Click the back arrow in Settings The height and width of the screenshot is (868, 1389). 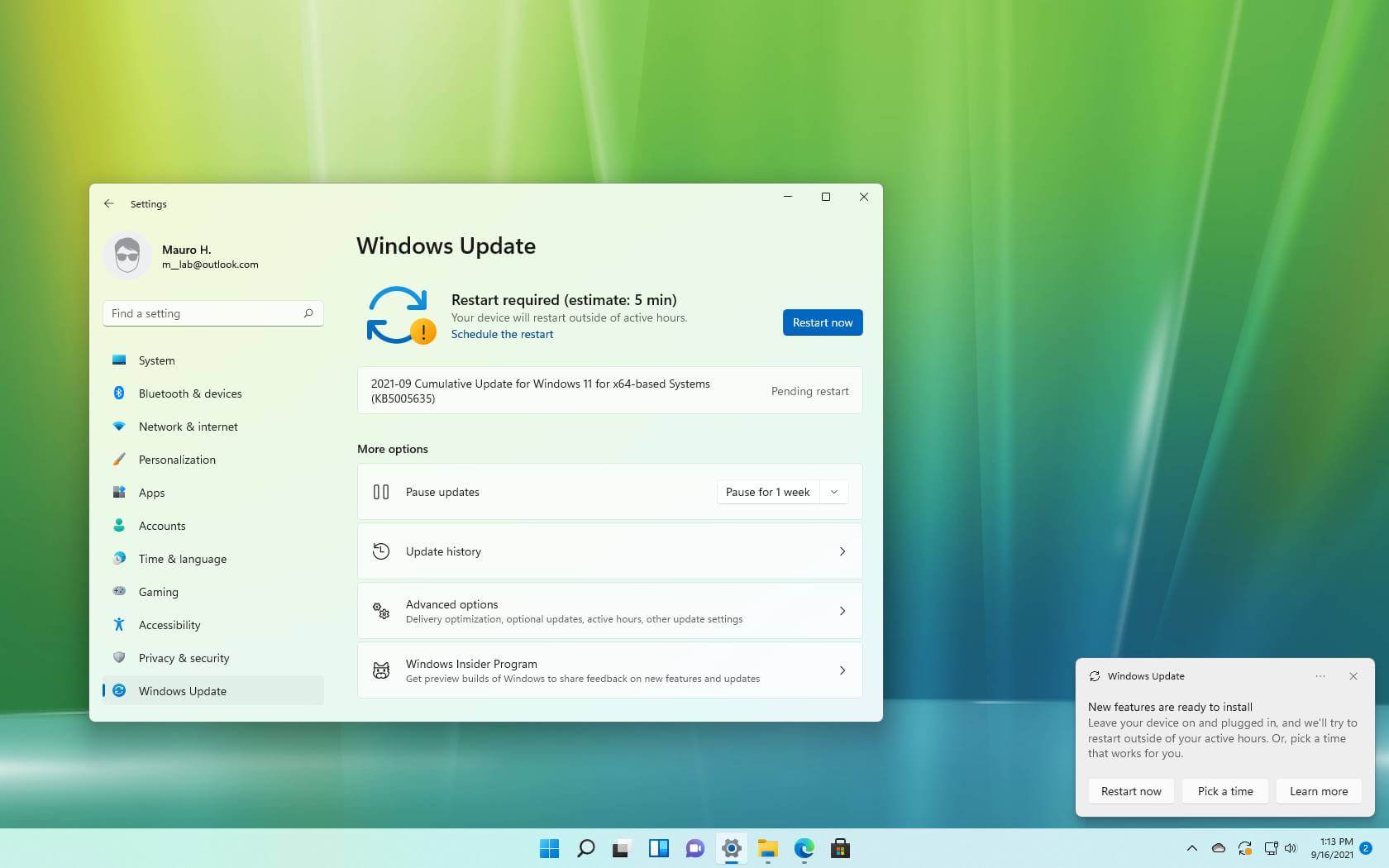tap(109, 203)
